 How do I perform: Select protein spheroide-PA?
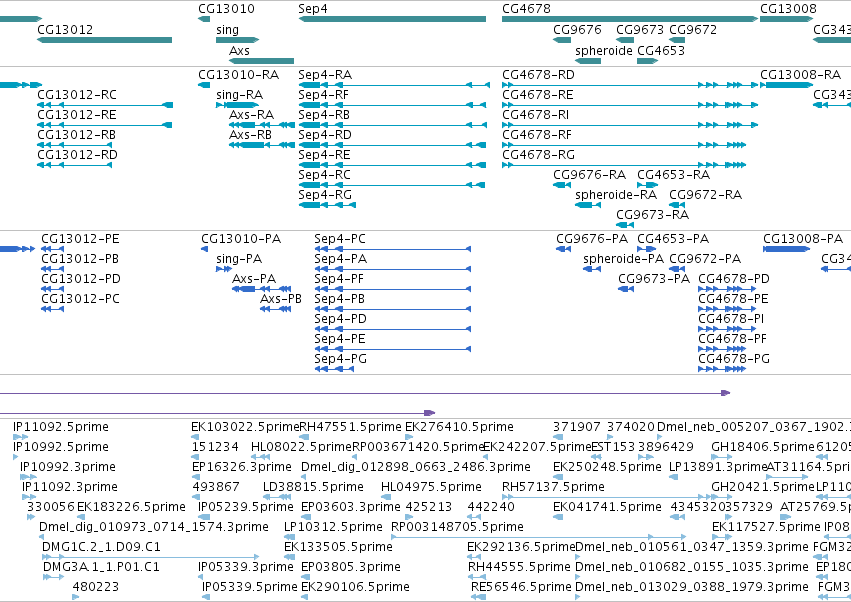(623, 259)
